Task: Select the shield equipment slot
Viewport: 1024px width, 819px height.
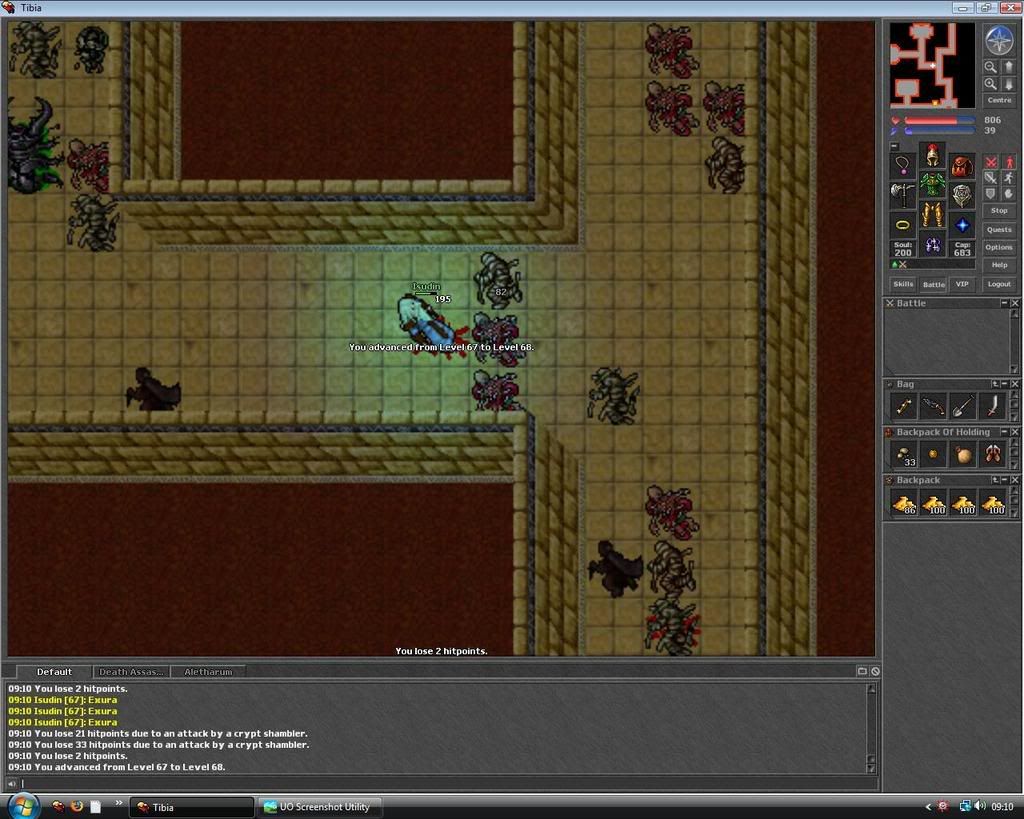Action: 961,194
